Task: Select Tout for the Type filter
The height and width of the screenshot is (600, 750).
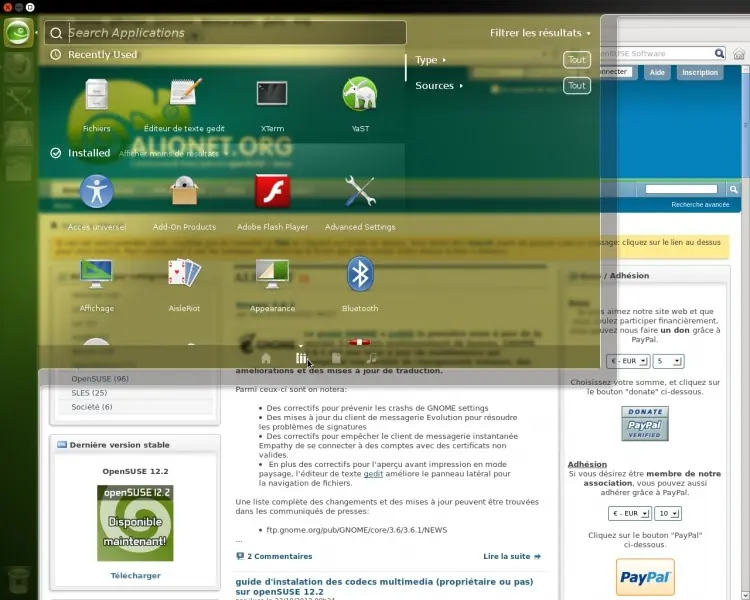Action: (x=576, y=60)
